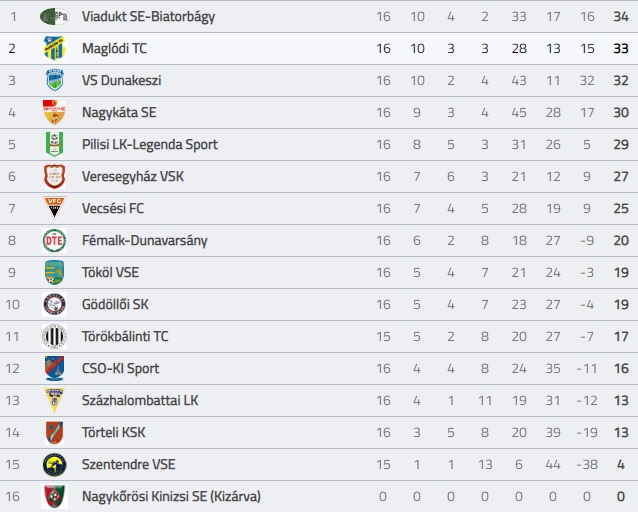Viewport: 638px width, 512px height.
Task: Open the Százhalombattai LK team link
Action: pos(140,400)
